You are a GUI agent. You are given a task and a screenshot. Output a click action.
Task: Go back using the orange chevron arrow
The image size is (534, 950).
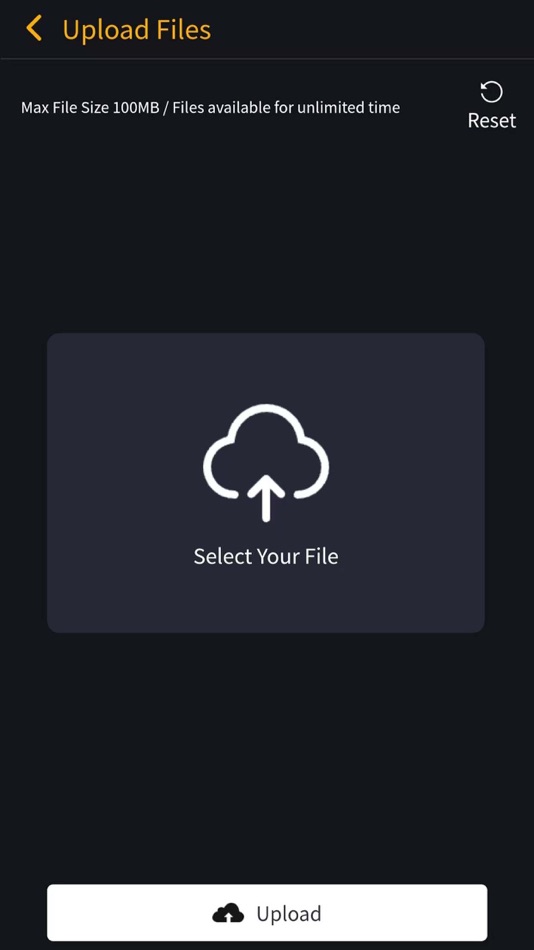[34, 28]
